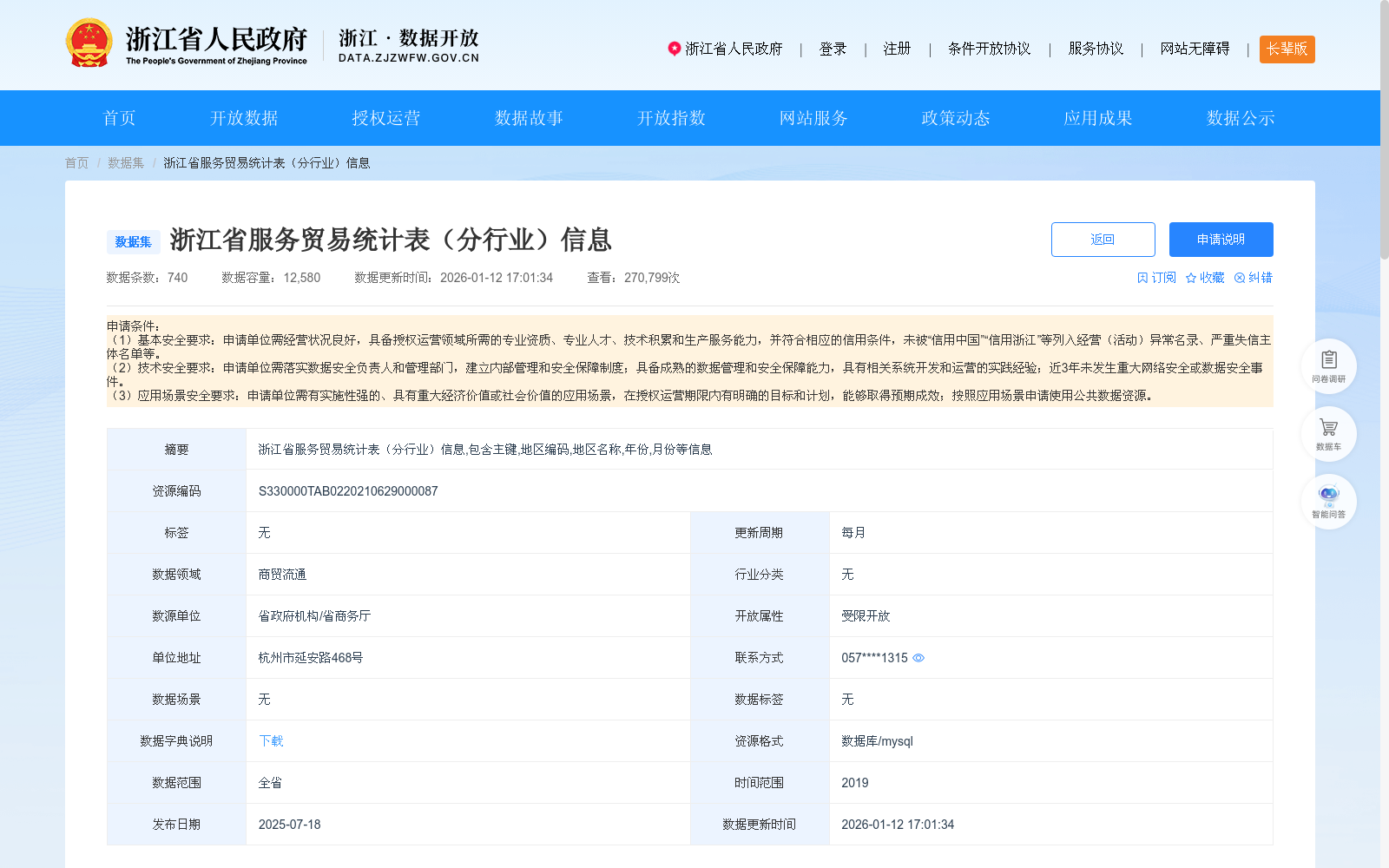Image resolution: width=1389 pixels, height=868 pixels.
Task: Switch to the 开放数据 tab
Action: pos(244,118)
